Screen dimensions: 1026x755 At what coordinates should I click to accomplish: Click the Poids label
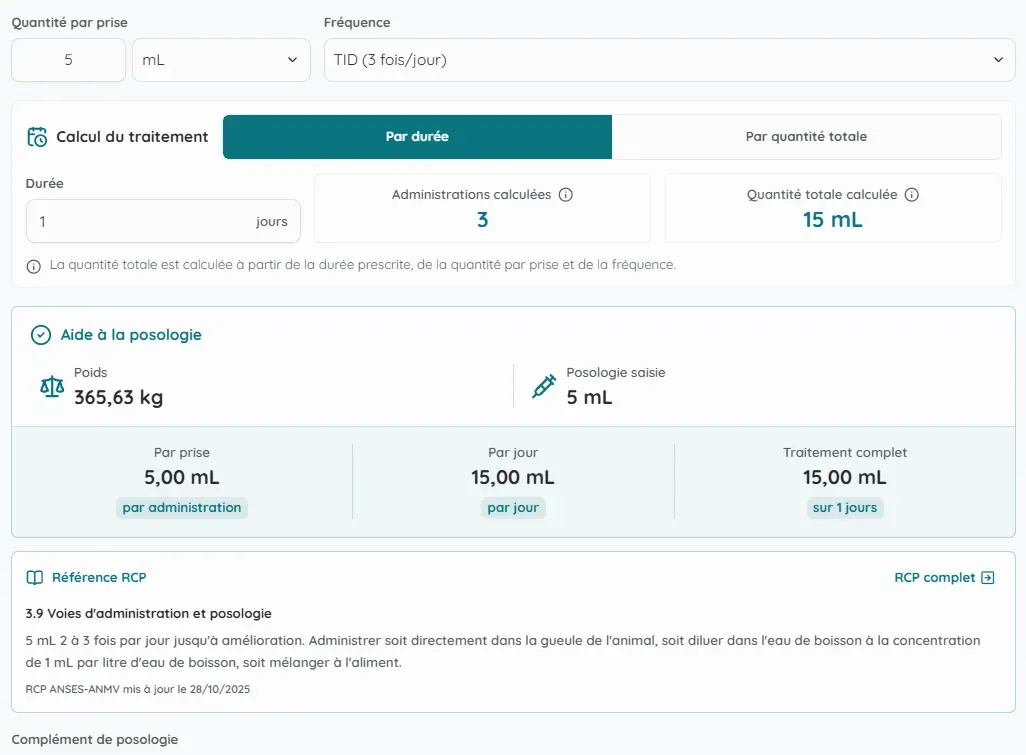pos(90,372)
